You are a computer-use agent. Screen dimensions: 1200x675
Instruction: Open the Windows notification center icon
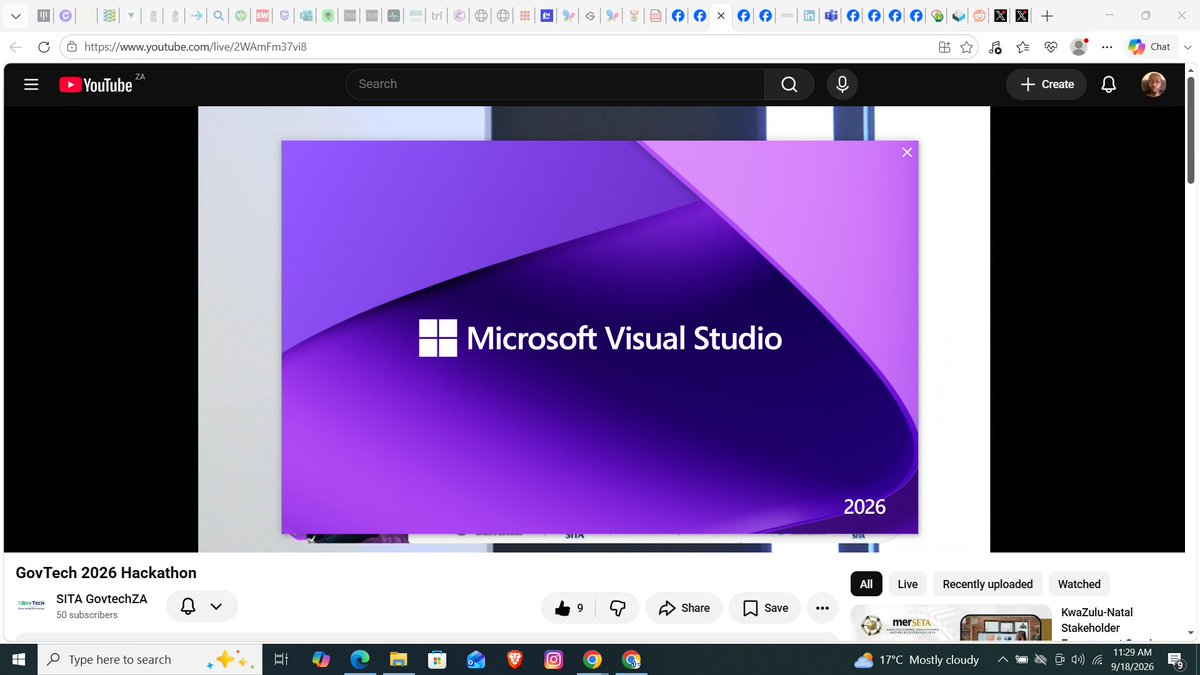(x=1177, y=660)
